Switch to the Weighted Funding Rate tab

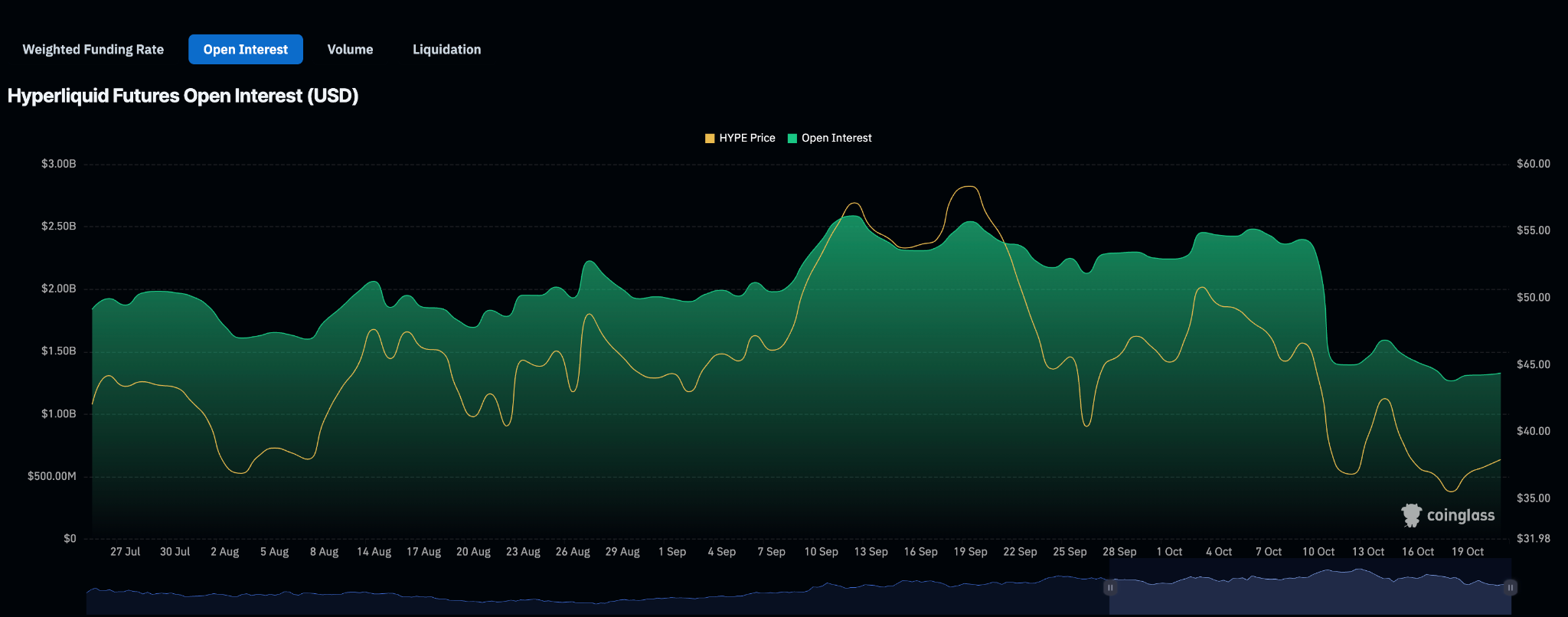click(x=93, y=50)
